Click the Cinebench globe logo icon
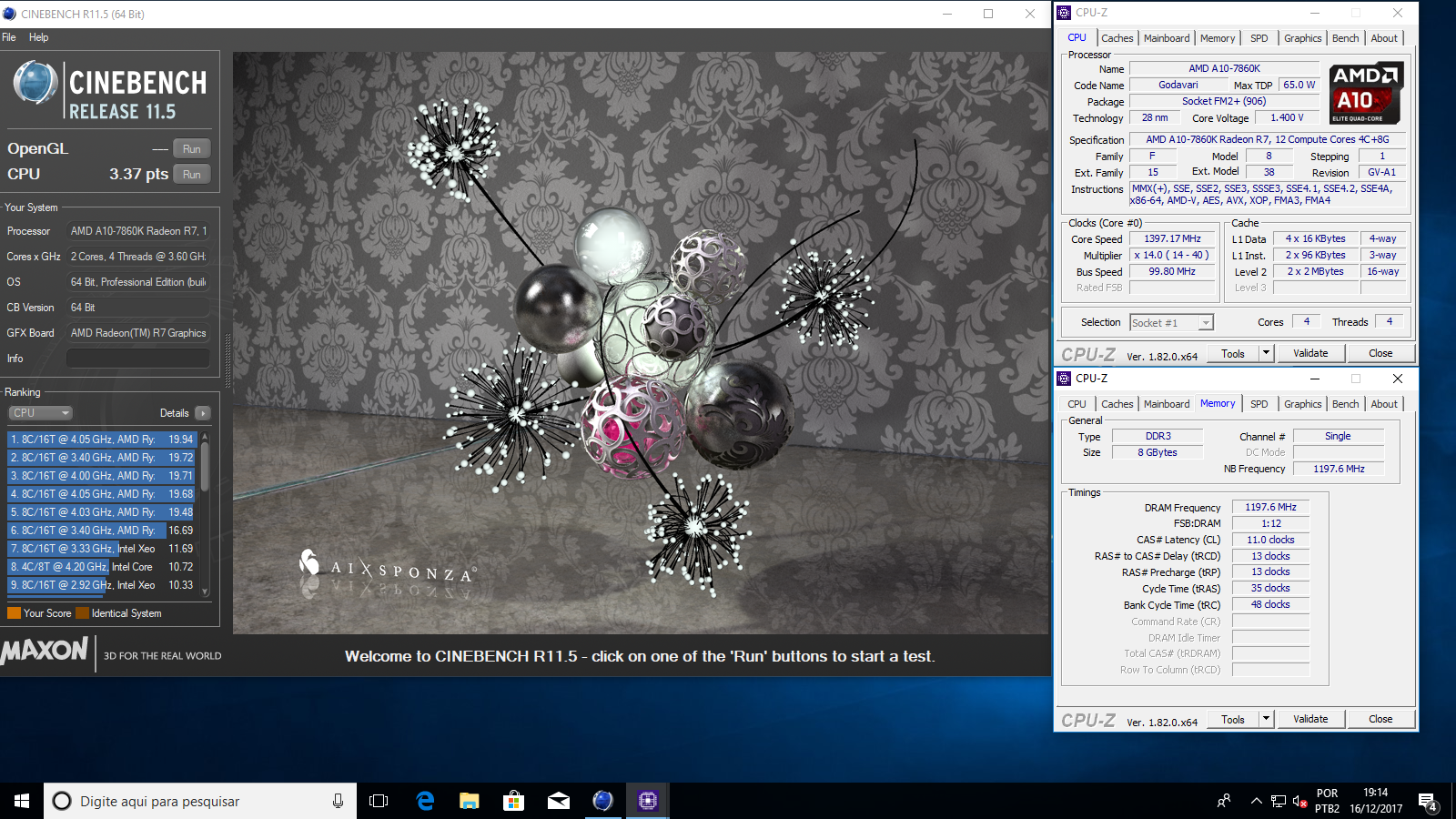1456x819 pixels. (35, 83)
